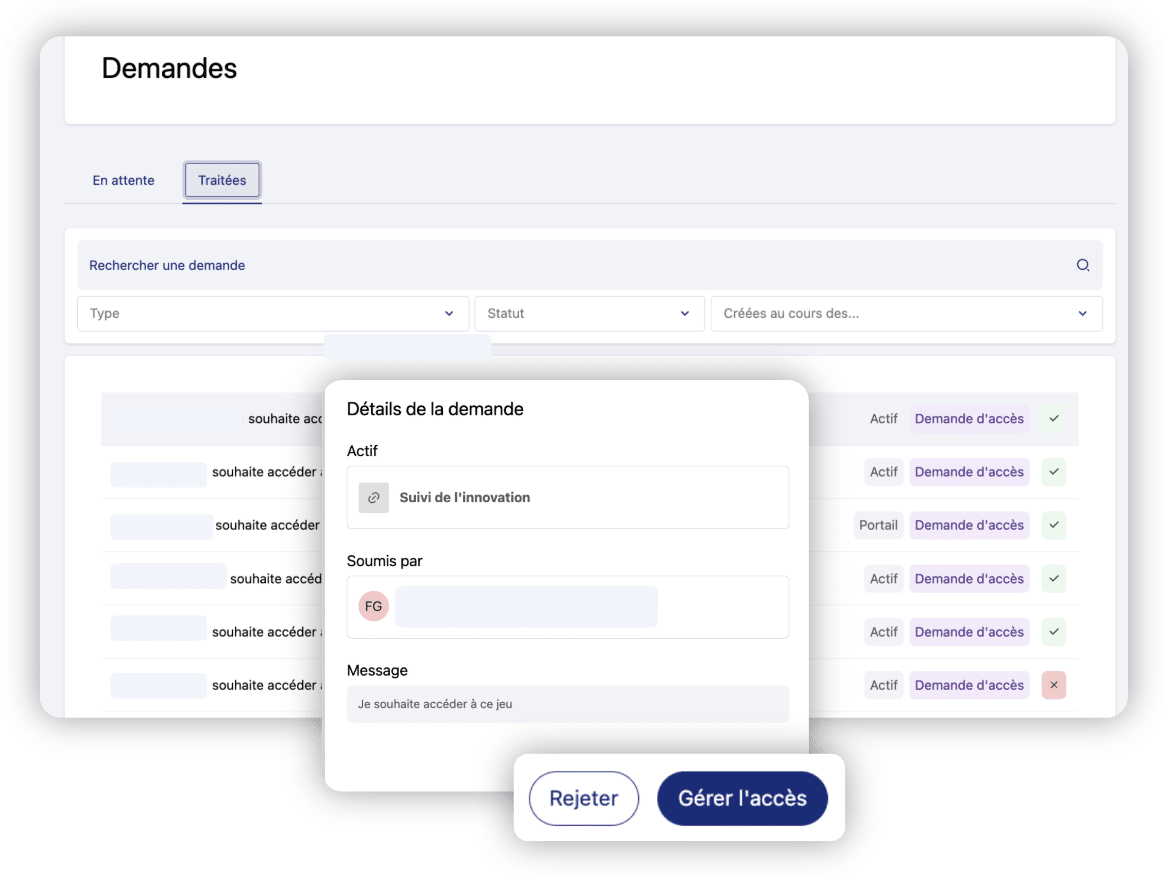Open the Créées au cours des dropdown
This screenshot has width=1166, height=874.
pyautogui.click(x=905, y=313)
